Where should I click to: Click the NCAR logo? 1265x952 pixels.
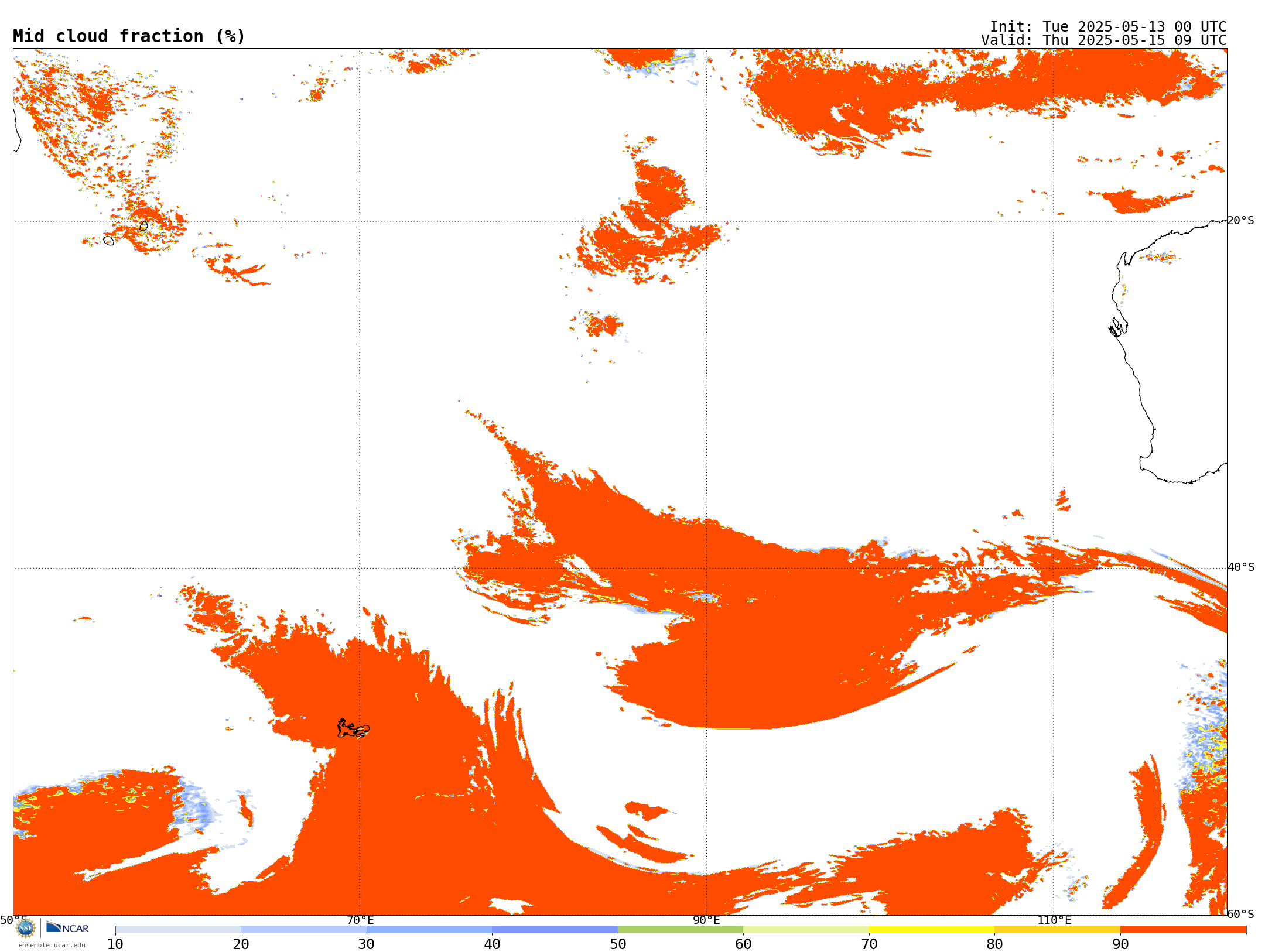click(67, 927)
